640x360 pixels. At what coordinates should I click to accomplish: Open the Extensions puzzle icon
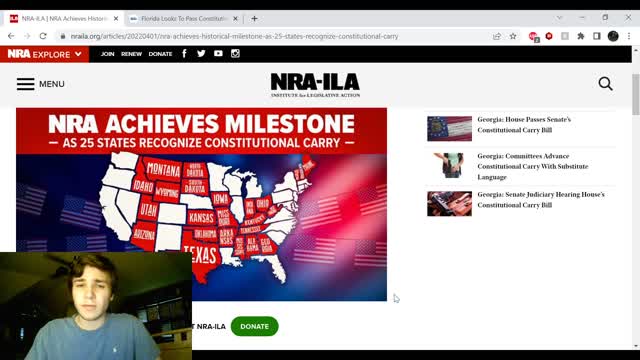coord(581,36)
